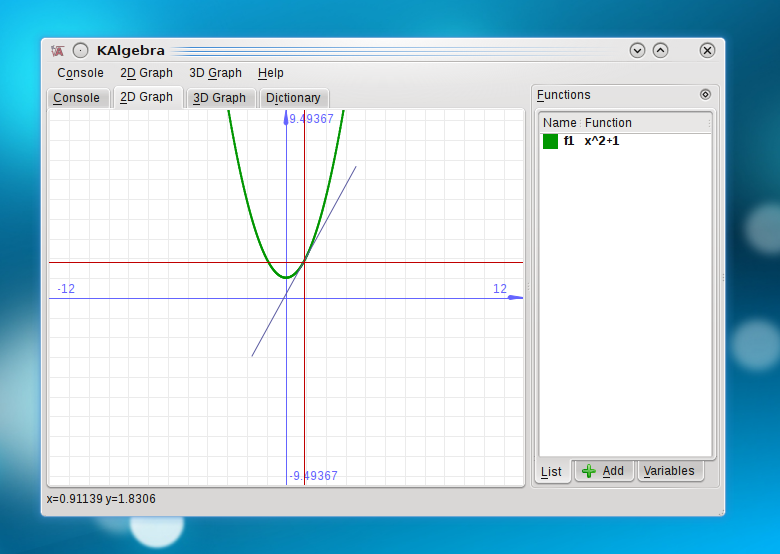Select the f1 function name
The height and width of the screenshot is (554, 780).
click(x=569, y=141)
